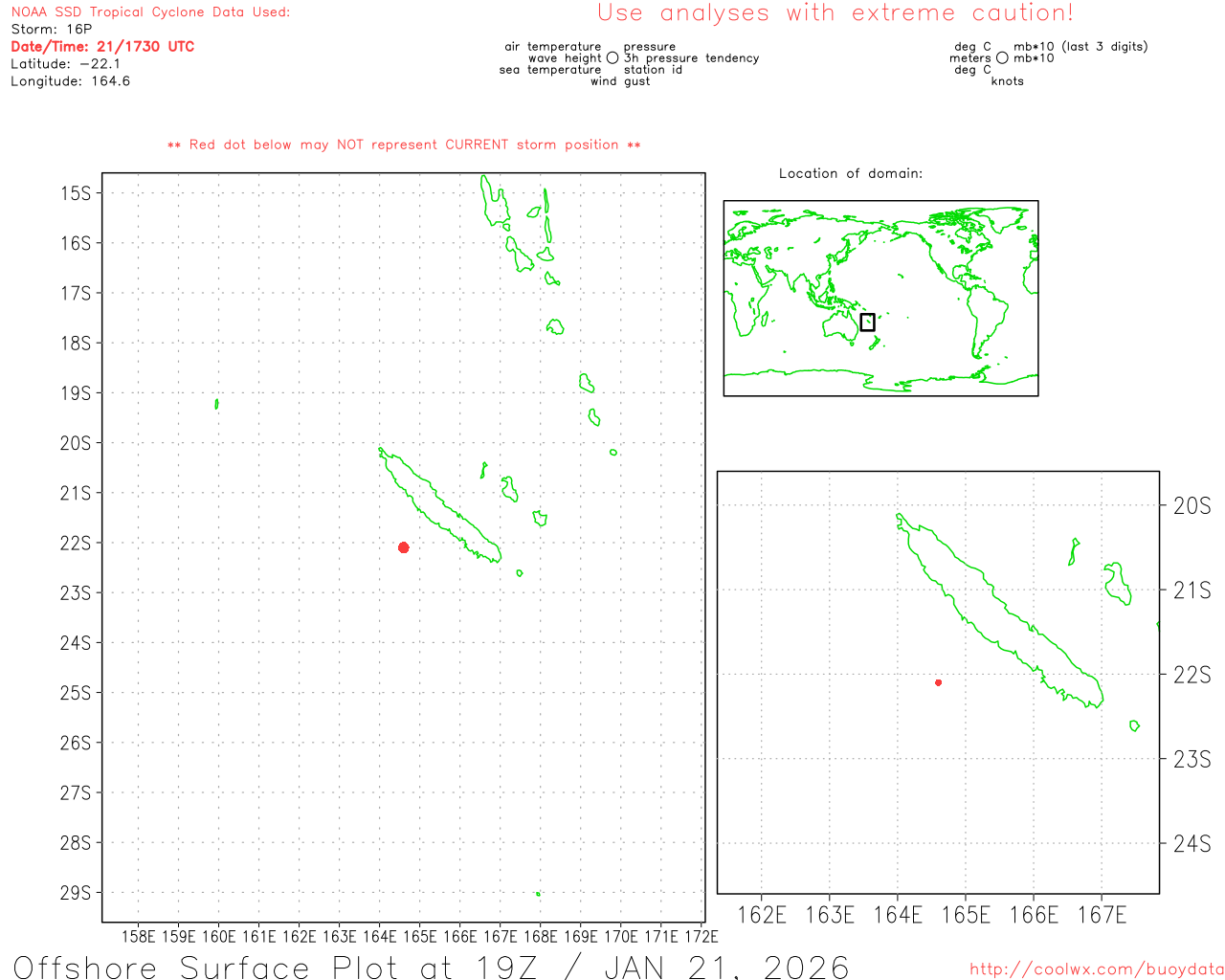Click the red storm dot on the main map
The image size is (1225, 980).
pos(404,547)
